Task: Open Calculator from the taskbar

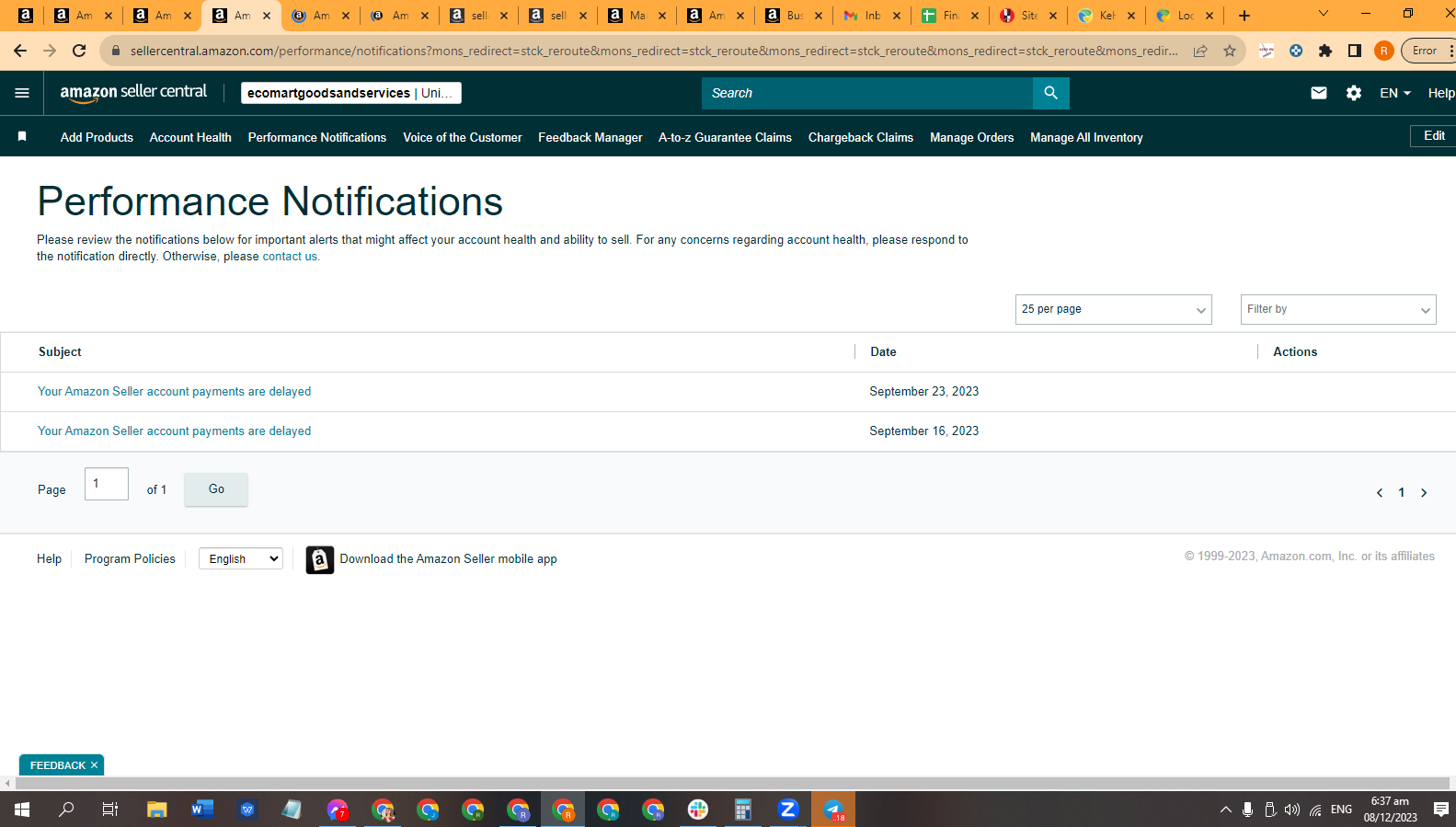Action: click(743, 810)
